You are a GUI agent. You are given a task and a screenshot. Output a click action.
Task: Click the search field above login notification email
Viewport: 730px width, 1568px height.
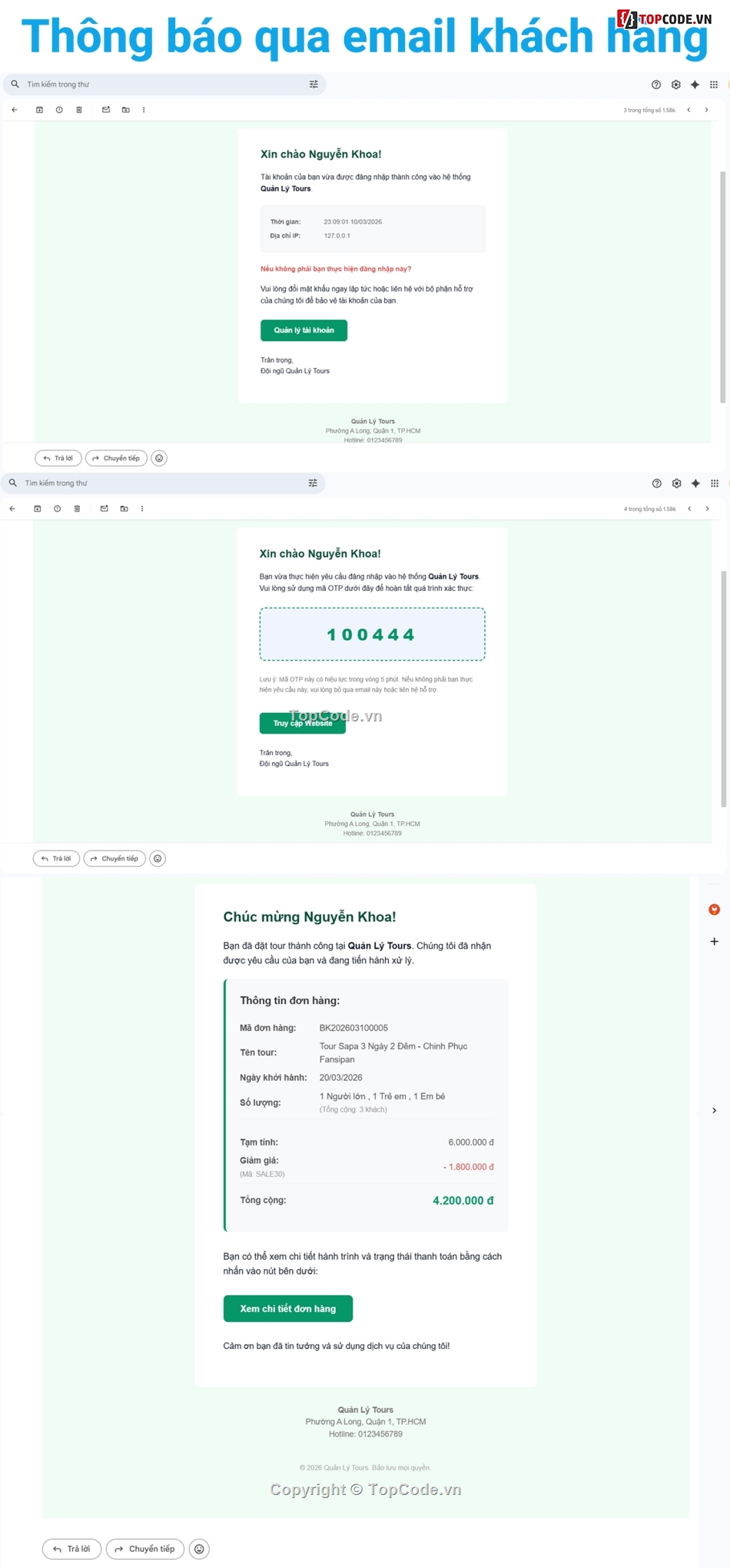tap(154, 85)
